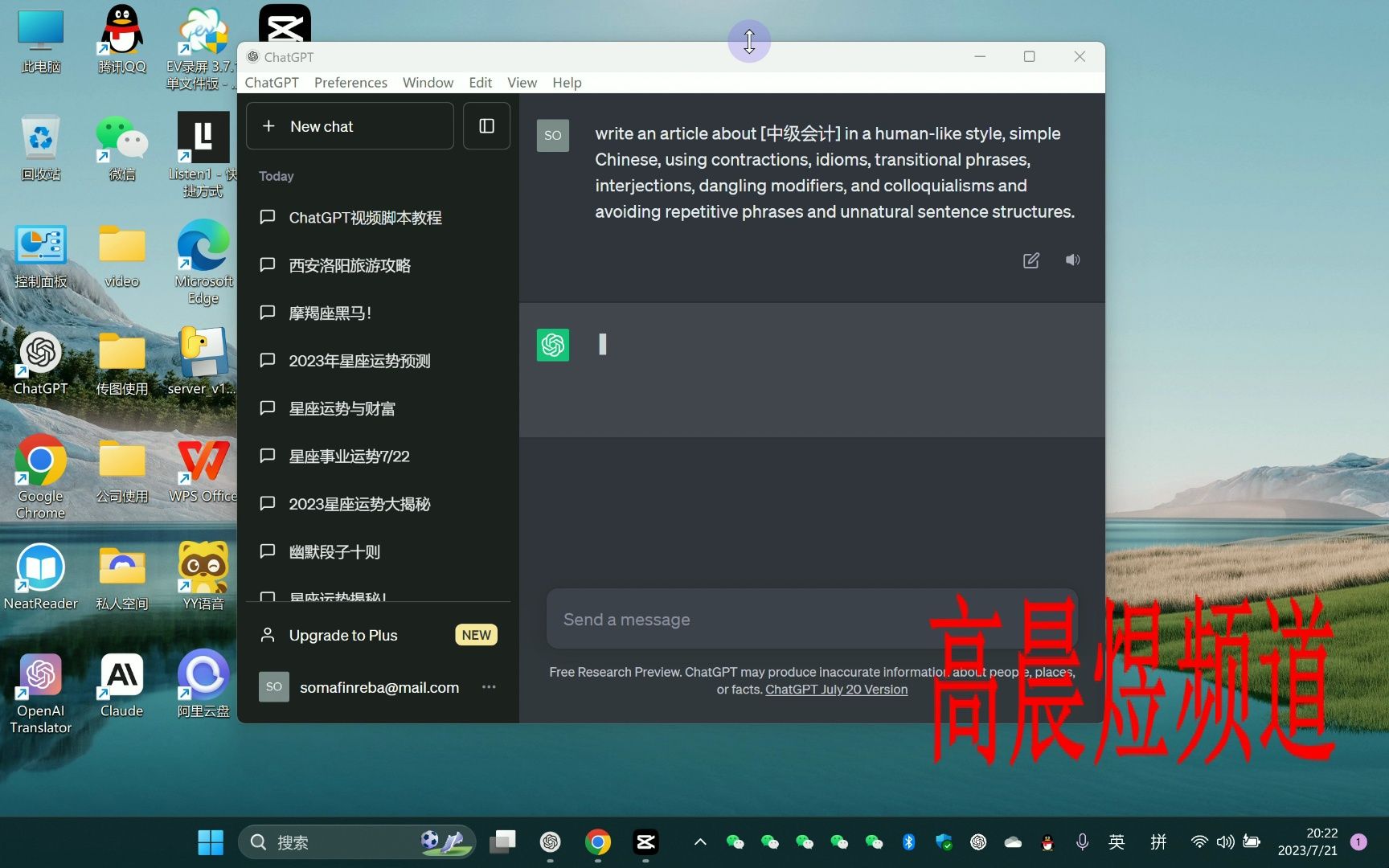Select the Claude desktop shortcut

coord(122,685)
